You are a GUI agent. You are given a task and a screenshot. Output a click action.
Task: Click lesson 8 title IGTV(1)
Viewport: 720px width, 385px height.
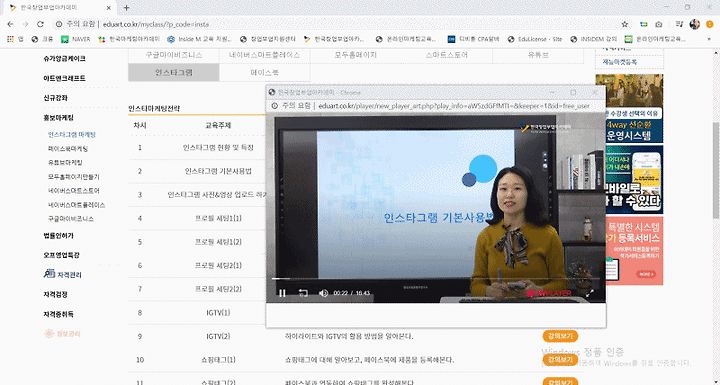pyautogui.click(x=218, y=313)
